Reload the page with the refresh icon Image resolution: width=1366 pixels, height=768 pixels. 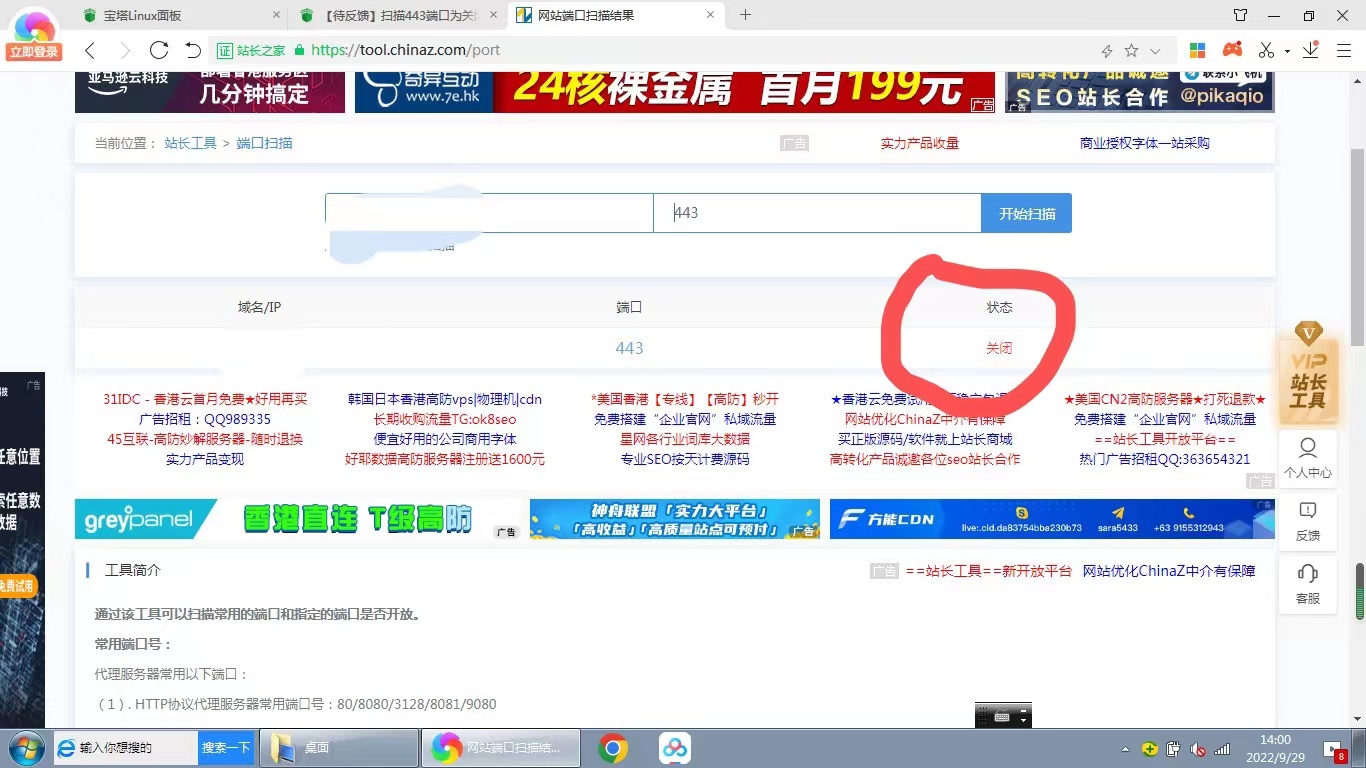158,50
